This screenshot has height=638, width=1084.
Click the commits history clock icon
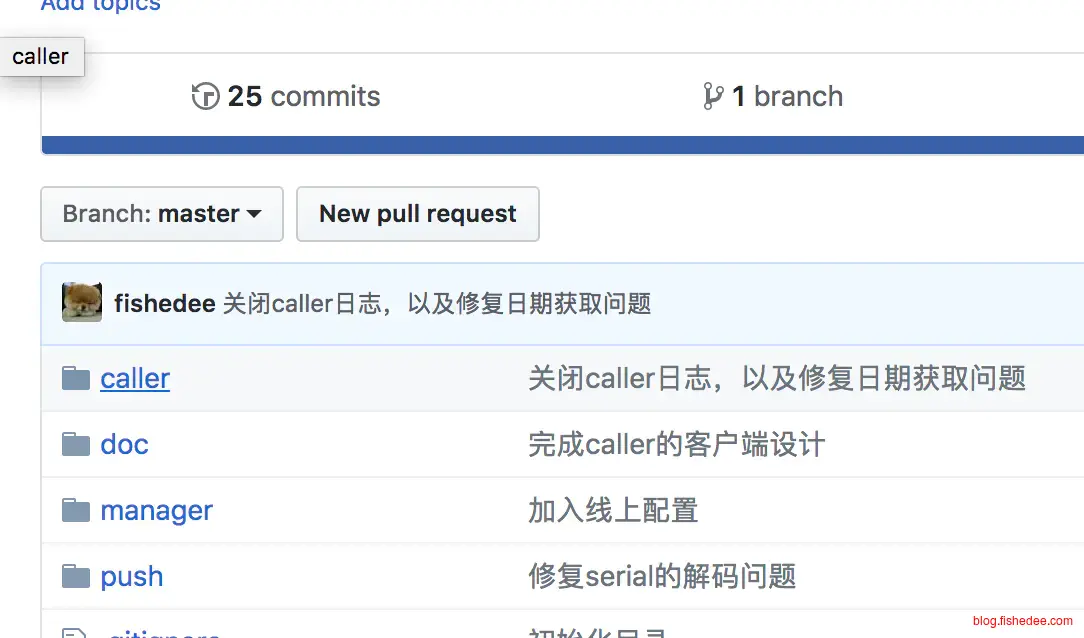coord(205,97)
